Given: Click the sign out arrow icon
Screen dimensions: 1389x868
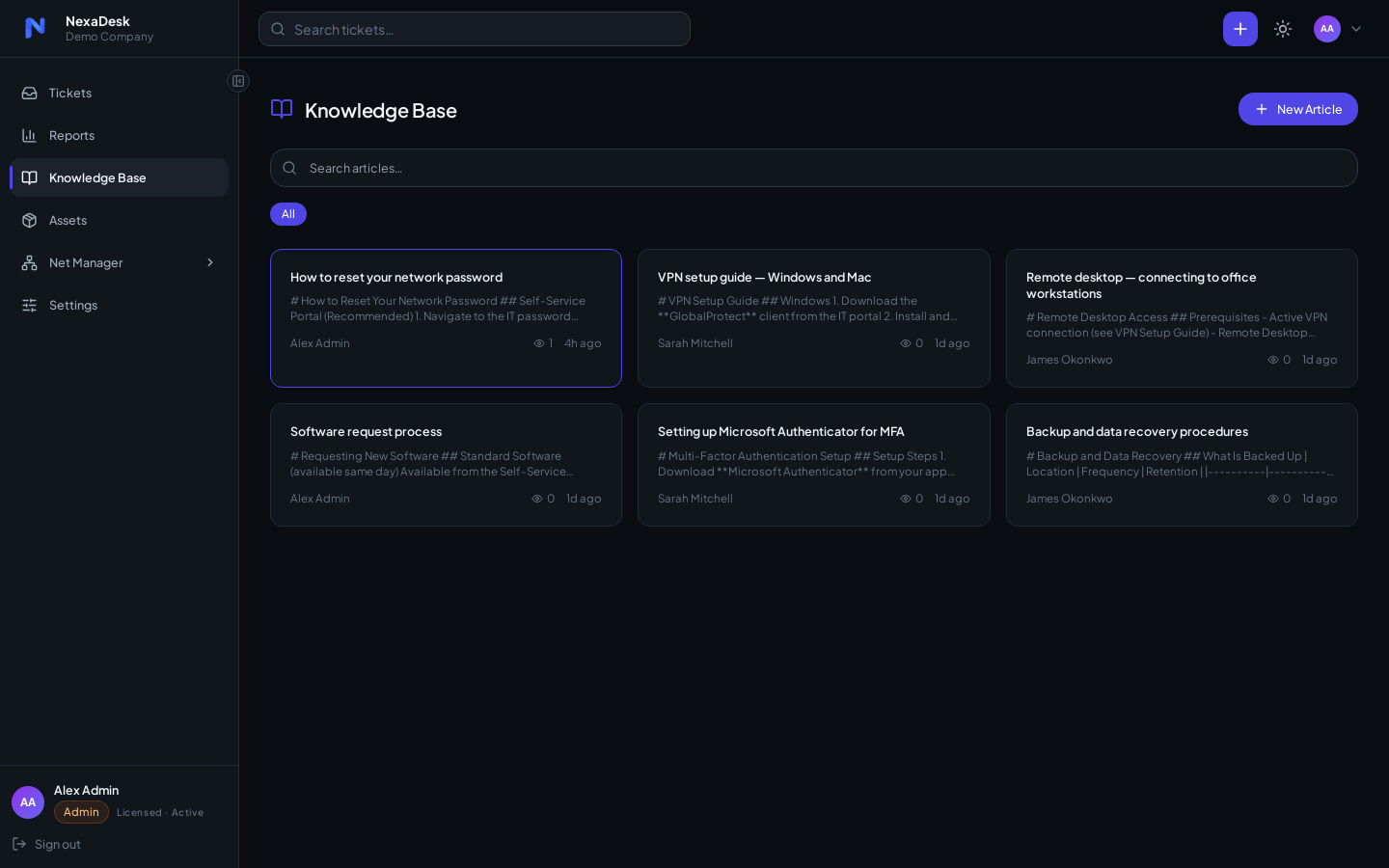Looking at the screenshot, I should 19,844.
